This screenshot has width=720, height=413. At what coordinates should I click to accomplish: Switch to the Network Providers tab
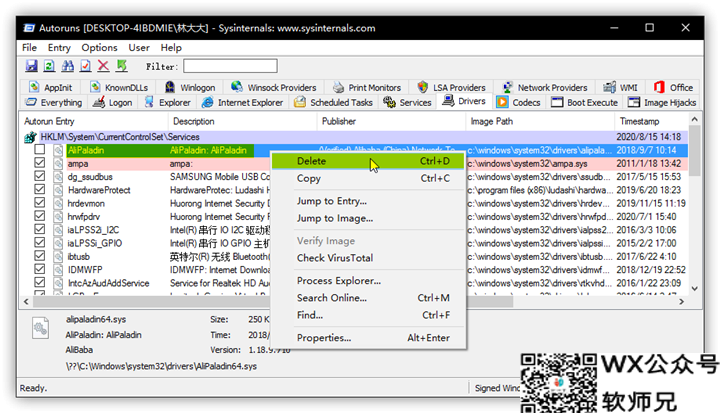[x=545, y=87]
